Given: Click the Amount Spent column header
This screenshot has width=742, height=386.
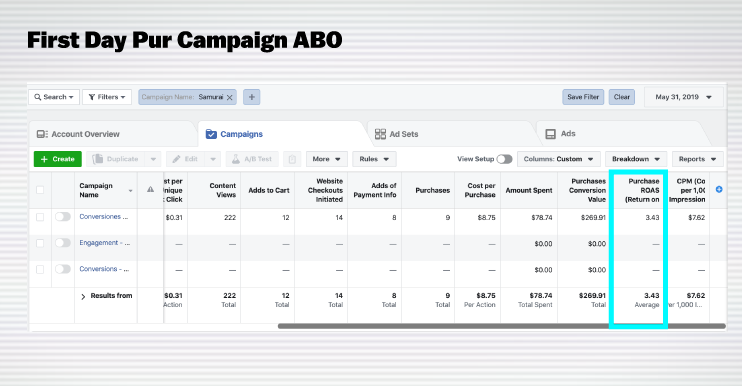Looking at the screenshot, I should (529, 190).
